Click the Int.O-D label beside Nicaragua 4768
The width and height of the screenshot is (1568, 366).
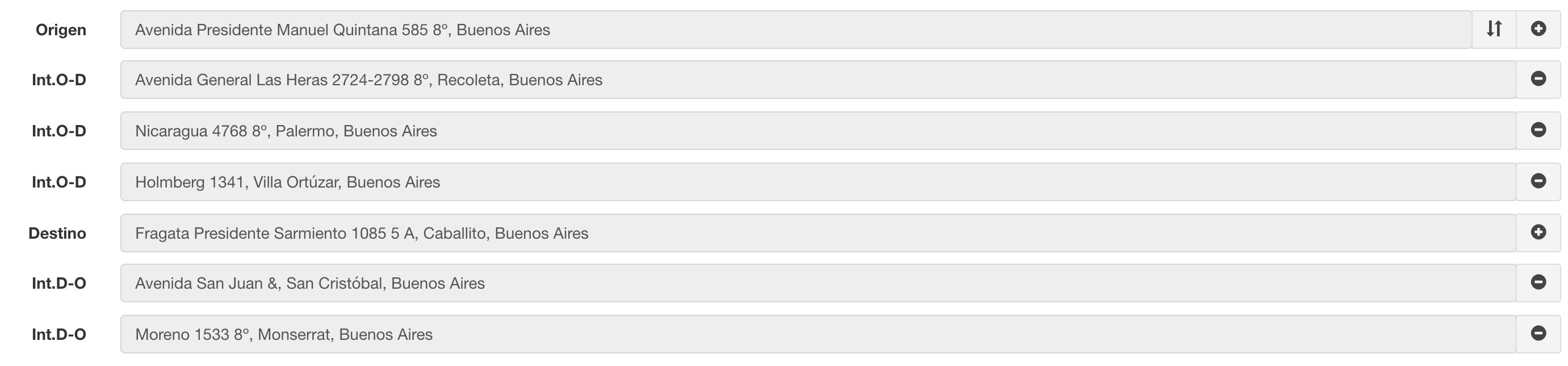point(59,131)
